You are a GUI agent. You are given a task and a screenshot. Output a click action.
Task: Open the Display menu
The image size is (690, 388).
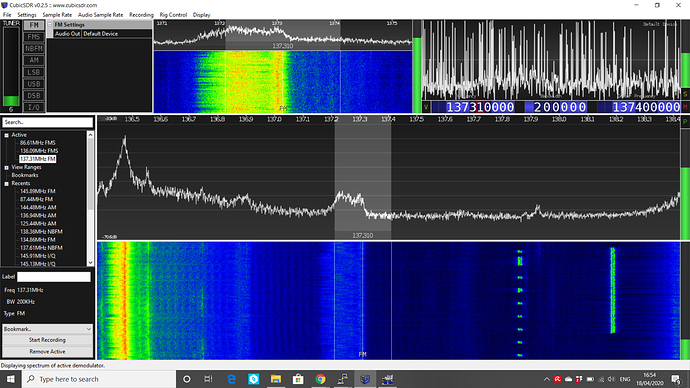(202, 15)
